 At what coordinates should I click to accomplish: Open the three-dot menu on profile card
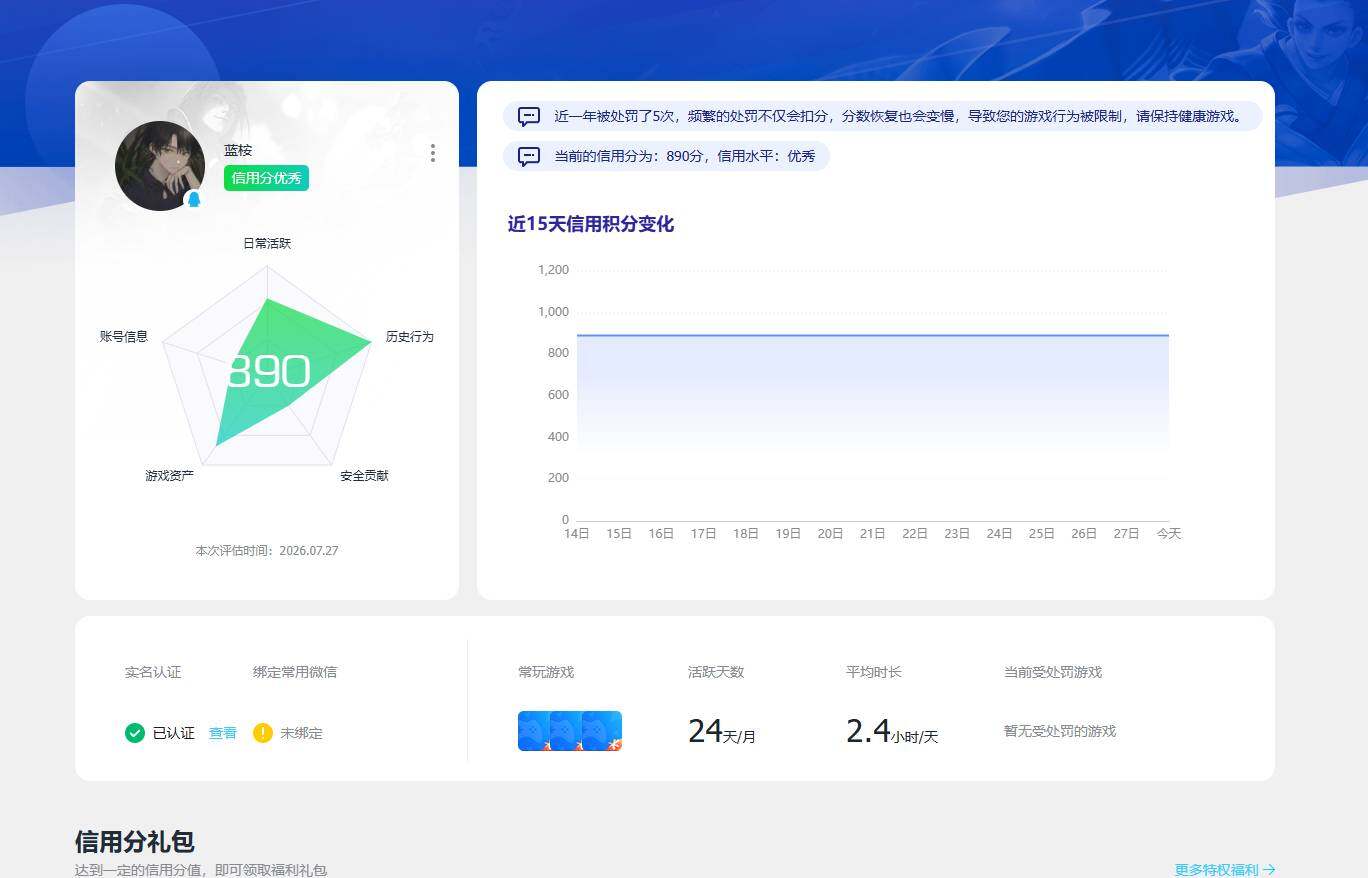[x=432, y=153]
